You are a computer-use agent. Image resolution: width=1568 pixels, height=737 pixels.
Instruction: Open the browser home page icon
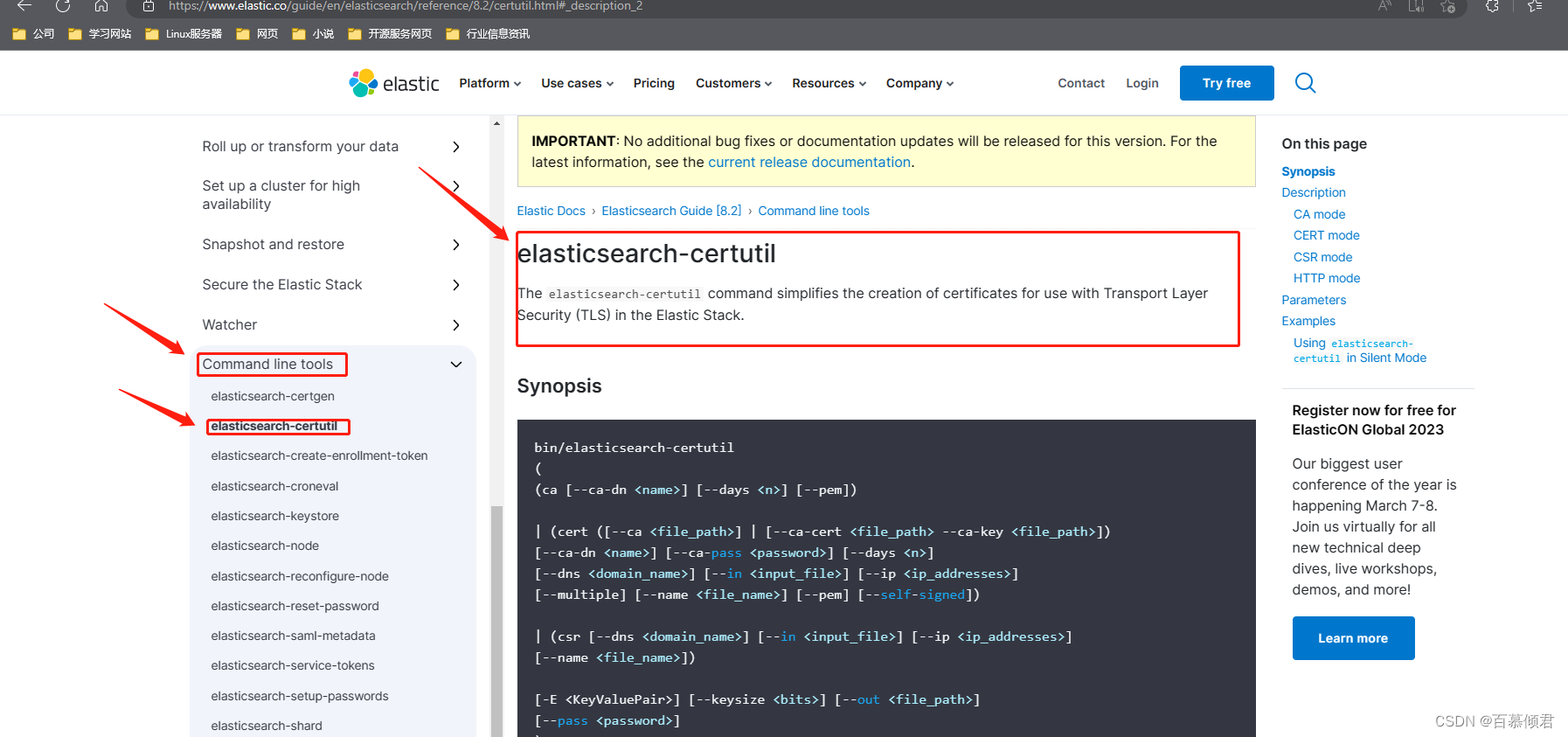(x=101, y=6)
